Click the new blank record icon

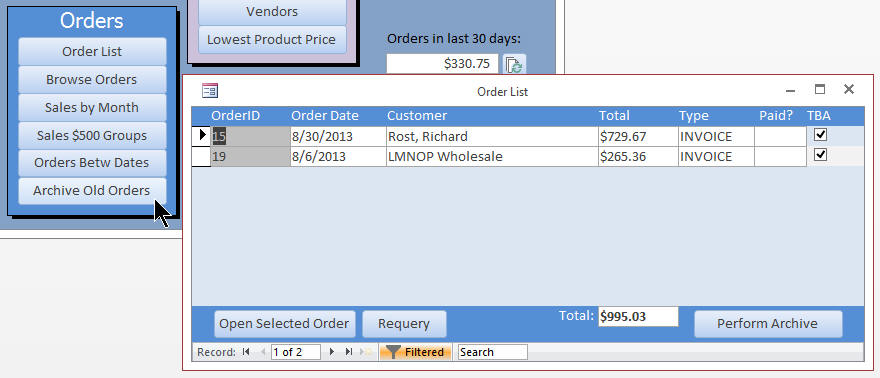pos(365,352)
